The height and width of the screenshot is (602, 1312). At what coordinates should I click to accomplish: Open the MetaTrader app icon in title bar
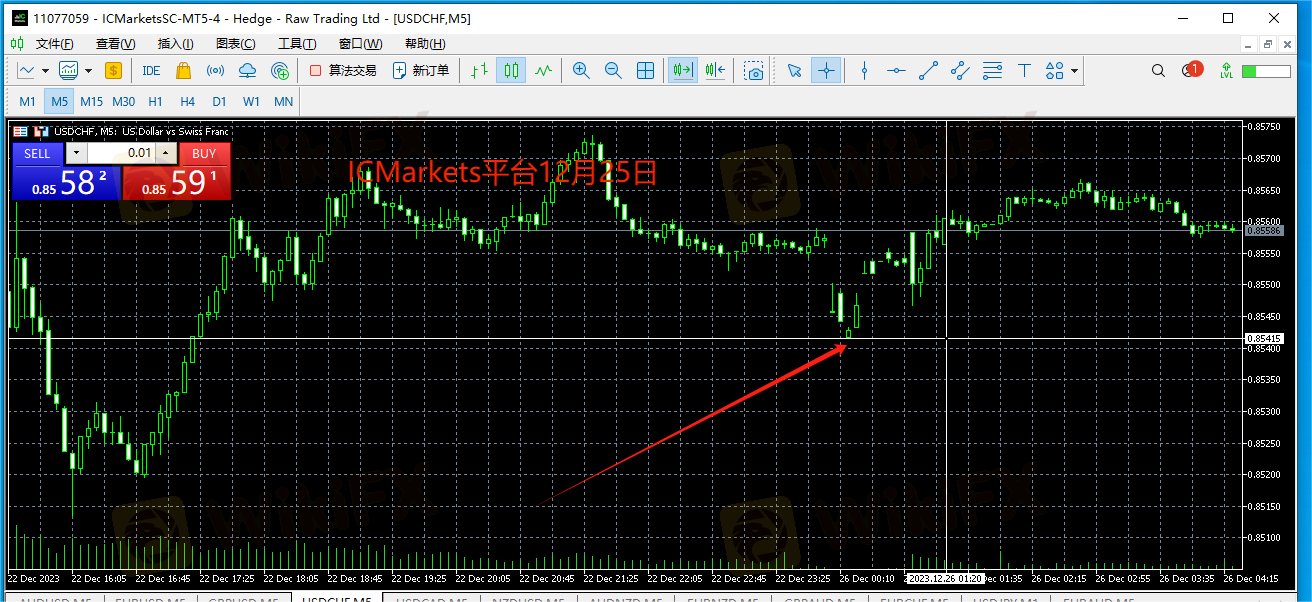coord(19,18)
